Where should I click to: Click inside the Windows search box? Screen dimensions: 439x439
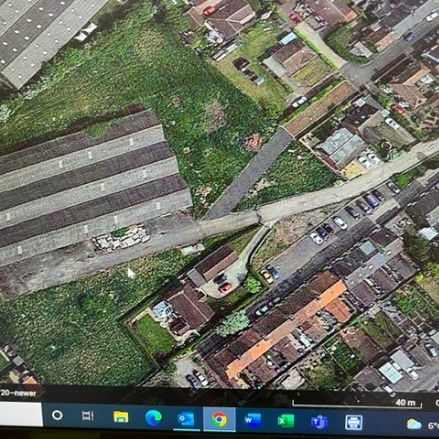click(21, 414)
